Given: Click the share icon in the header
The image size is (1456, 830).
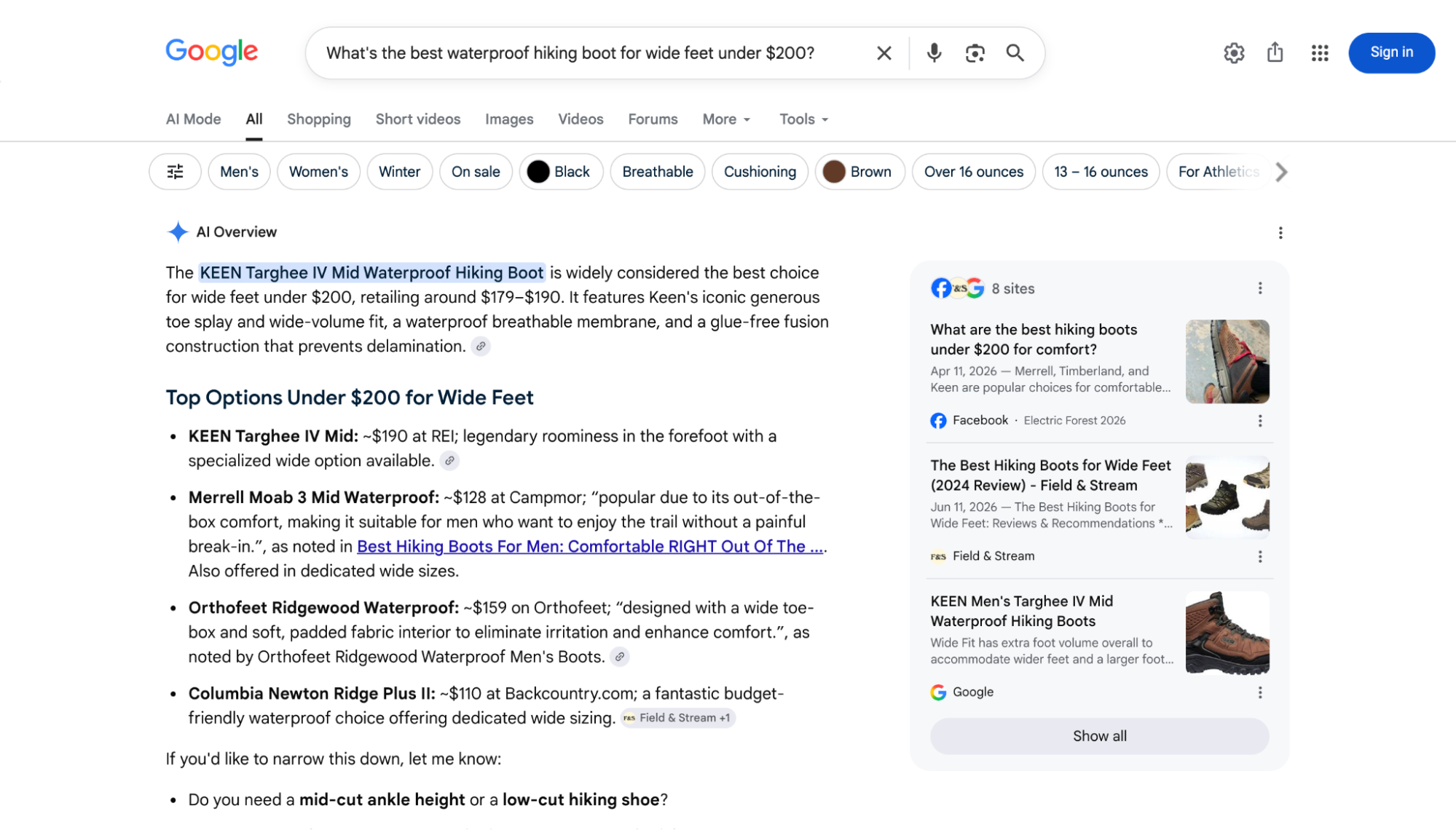Looking at the screenshot, I should [1275, 52].
